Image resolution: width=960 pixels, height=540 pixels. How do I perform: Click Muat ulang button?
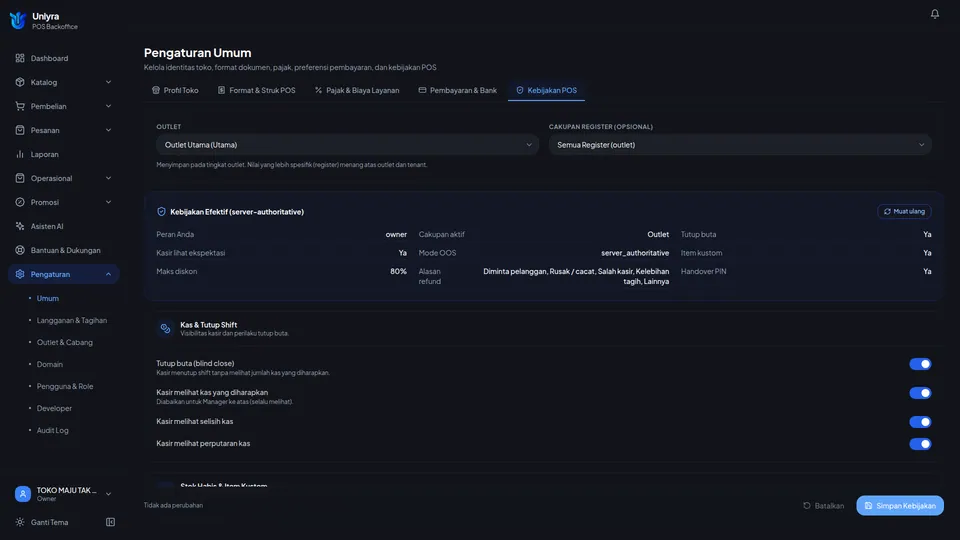pos(904,211)
